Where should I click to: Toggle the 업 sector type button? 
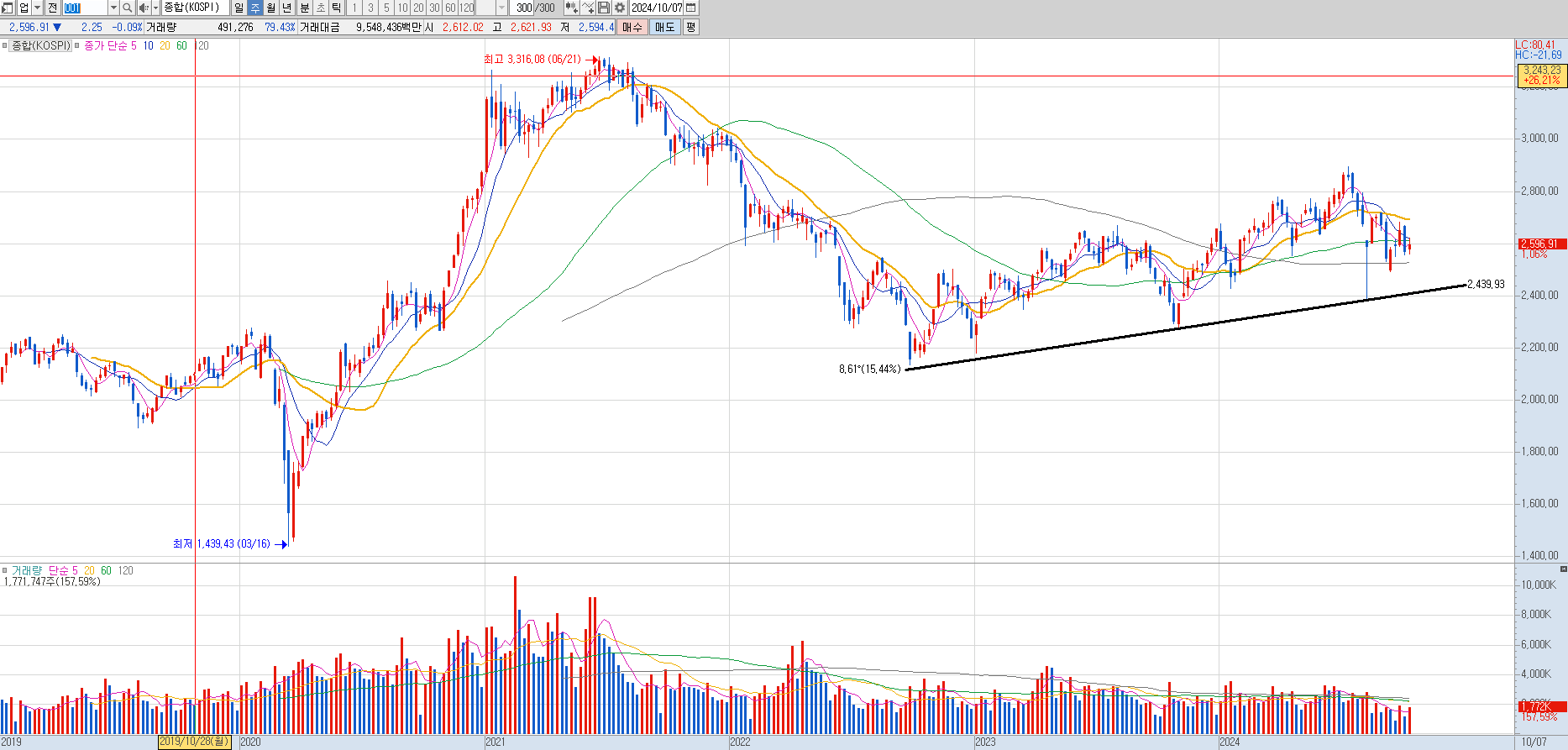pyautogui.click(x=24, y=8)
